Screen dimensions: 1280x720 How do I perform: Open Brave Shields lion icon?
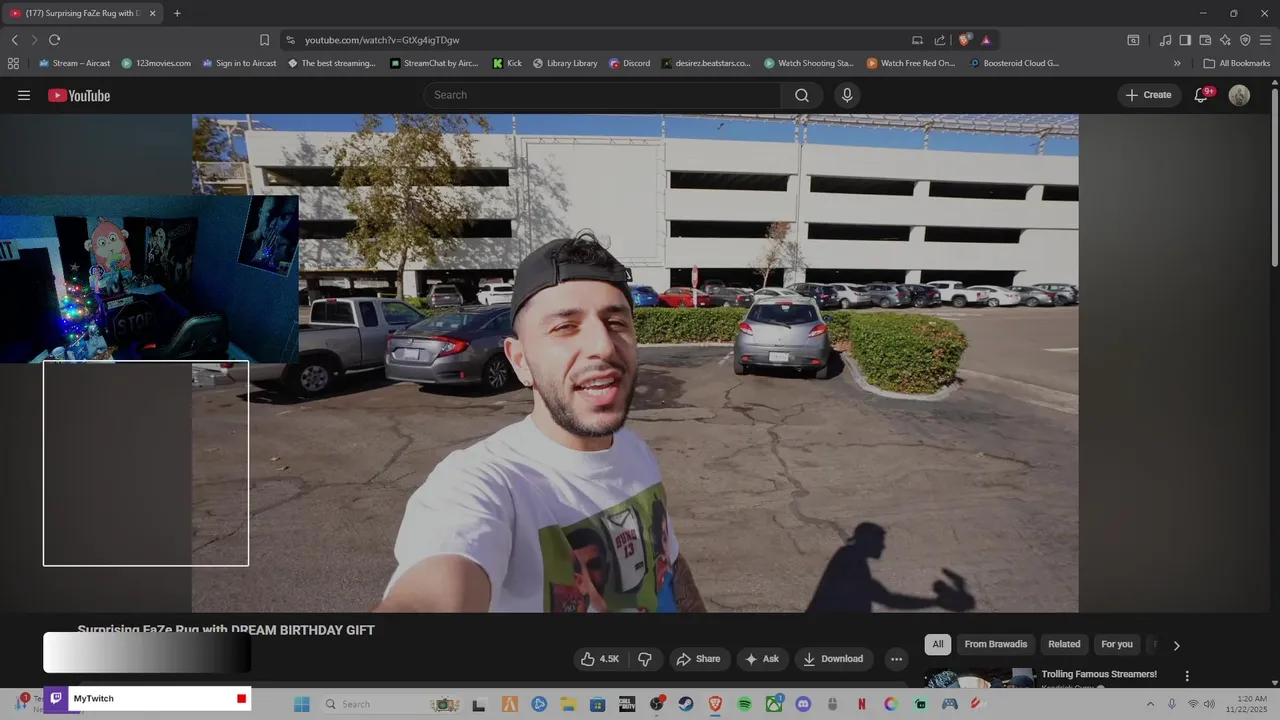point(964,40)
